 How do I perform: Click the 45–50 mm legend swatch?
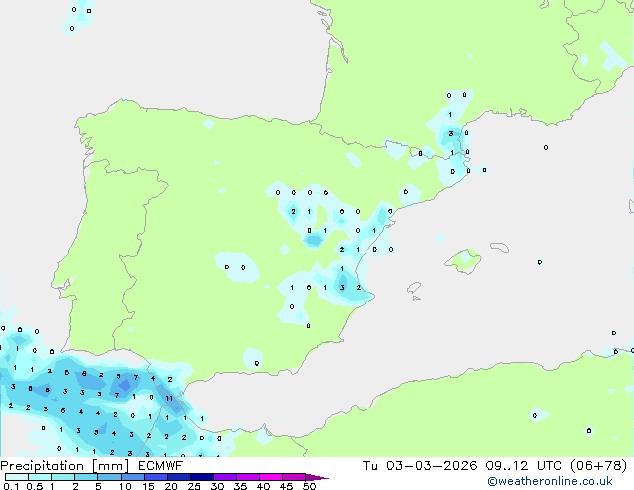point(294,477)
